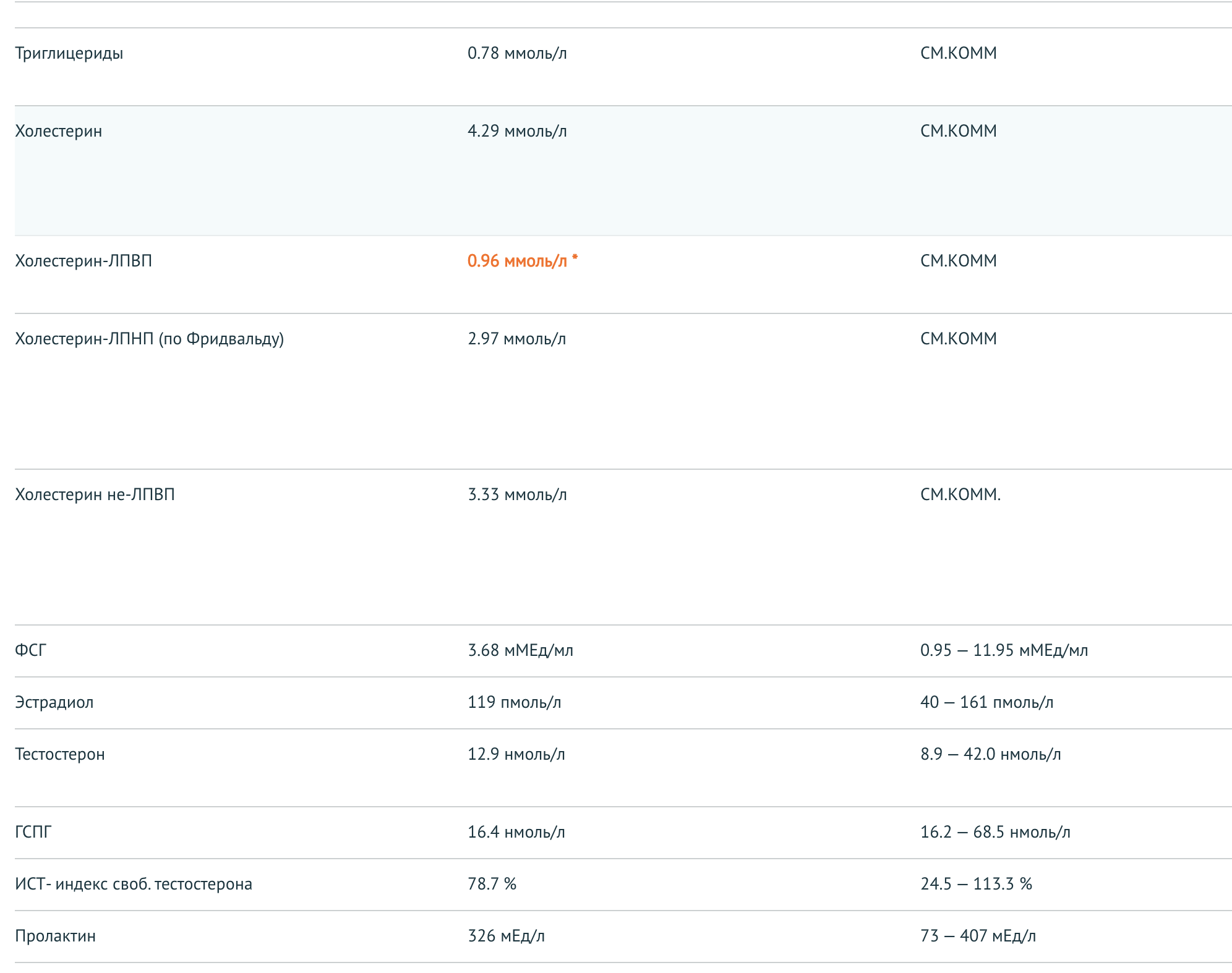Click ФСГ reference range 0.95 — 11.95

(x=1004, y=650)
